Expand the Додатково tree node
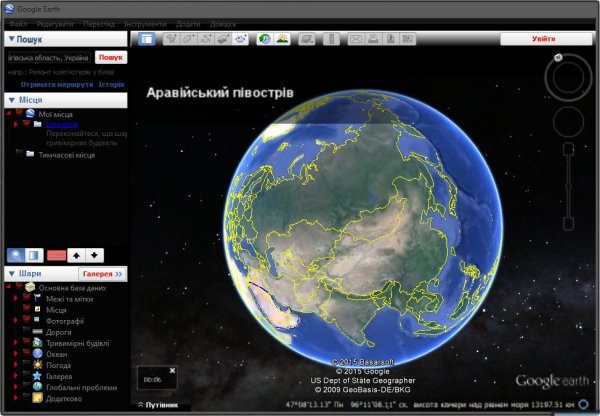The height and width of the screenshot is (416, 600). [16, 398]
